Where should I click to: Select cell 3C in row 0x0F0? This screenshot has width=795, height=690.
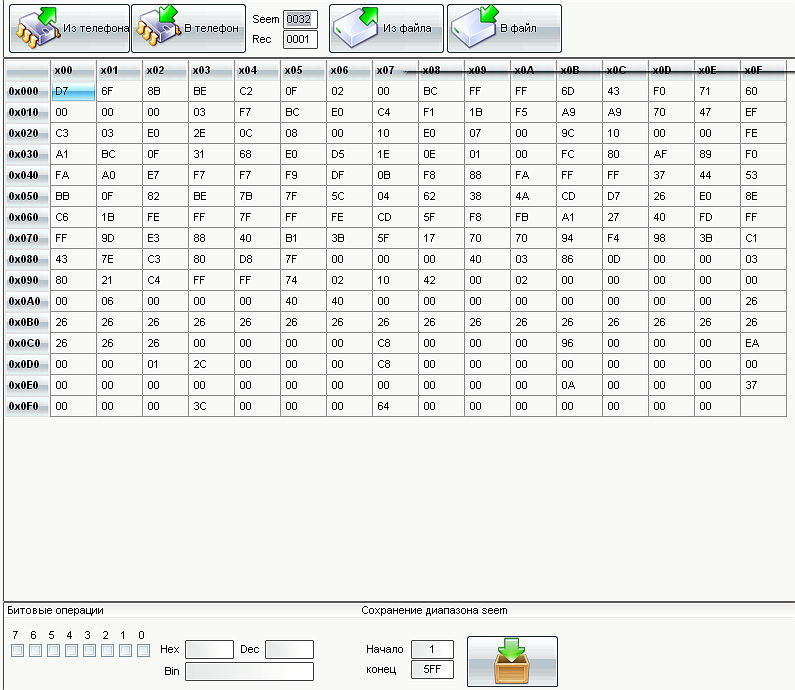coord(211,407)
